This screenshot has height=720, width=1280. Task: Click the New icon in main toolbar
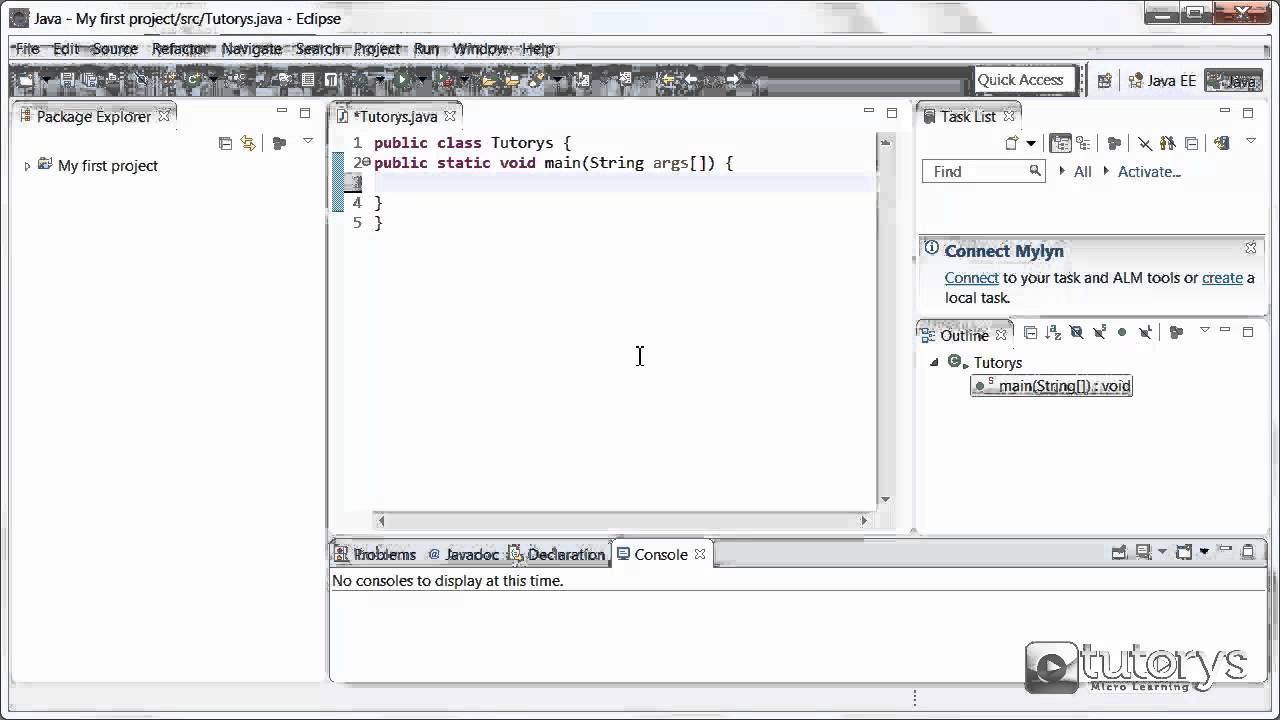pos(24,79)
